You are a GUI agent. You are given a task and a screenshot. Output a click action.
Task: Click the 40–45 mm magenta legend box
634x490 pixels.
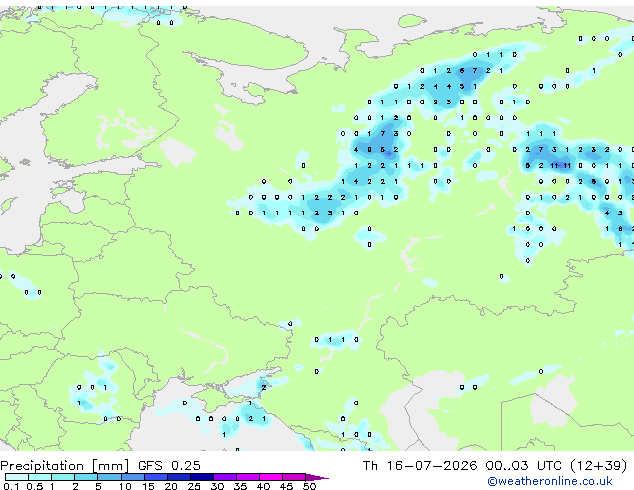tap(271, 477)
